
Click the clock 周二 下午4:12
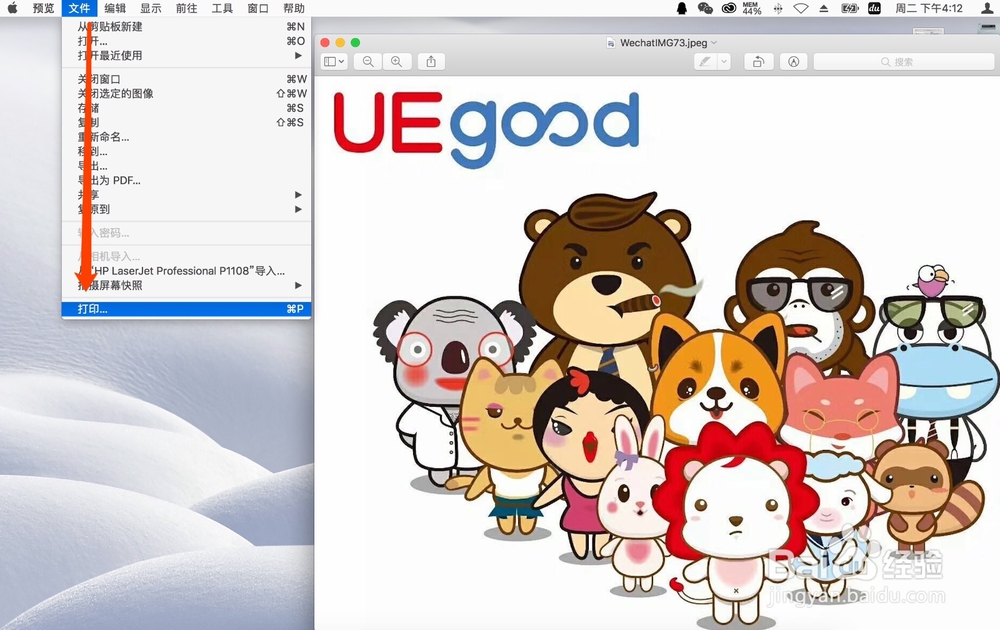(x=929, y=8)
